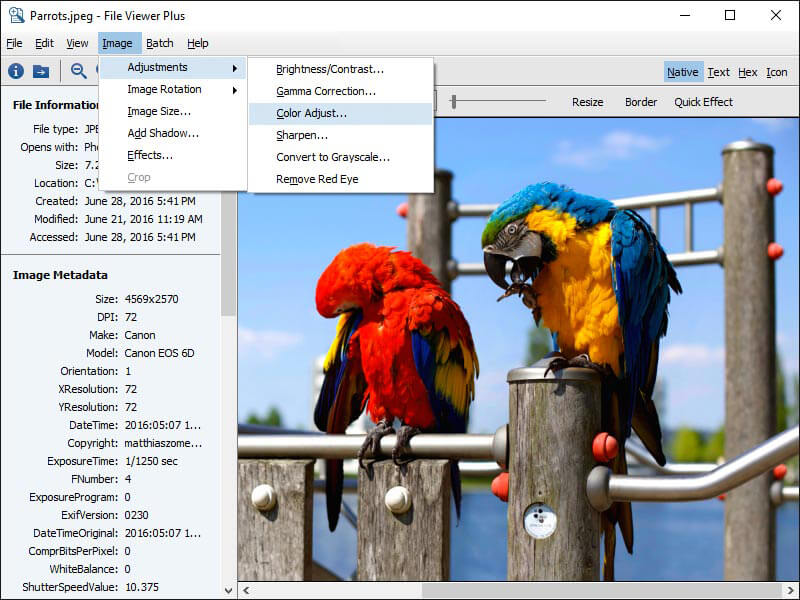
Task: Click the zoom out magnifier icon
Action: click(x=78, y=71)
